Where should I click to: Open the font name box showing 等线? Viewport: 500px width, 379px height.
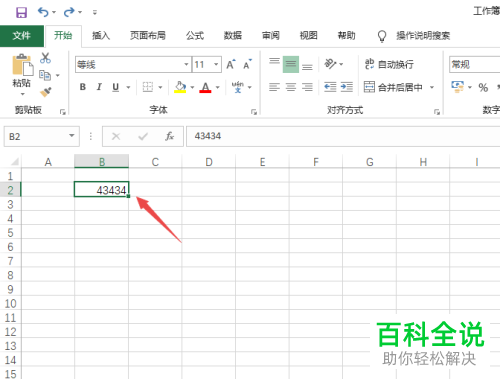point(133,64)
